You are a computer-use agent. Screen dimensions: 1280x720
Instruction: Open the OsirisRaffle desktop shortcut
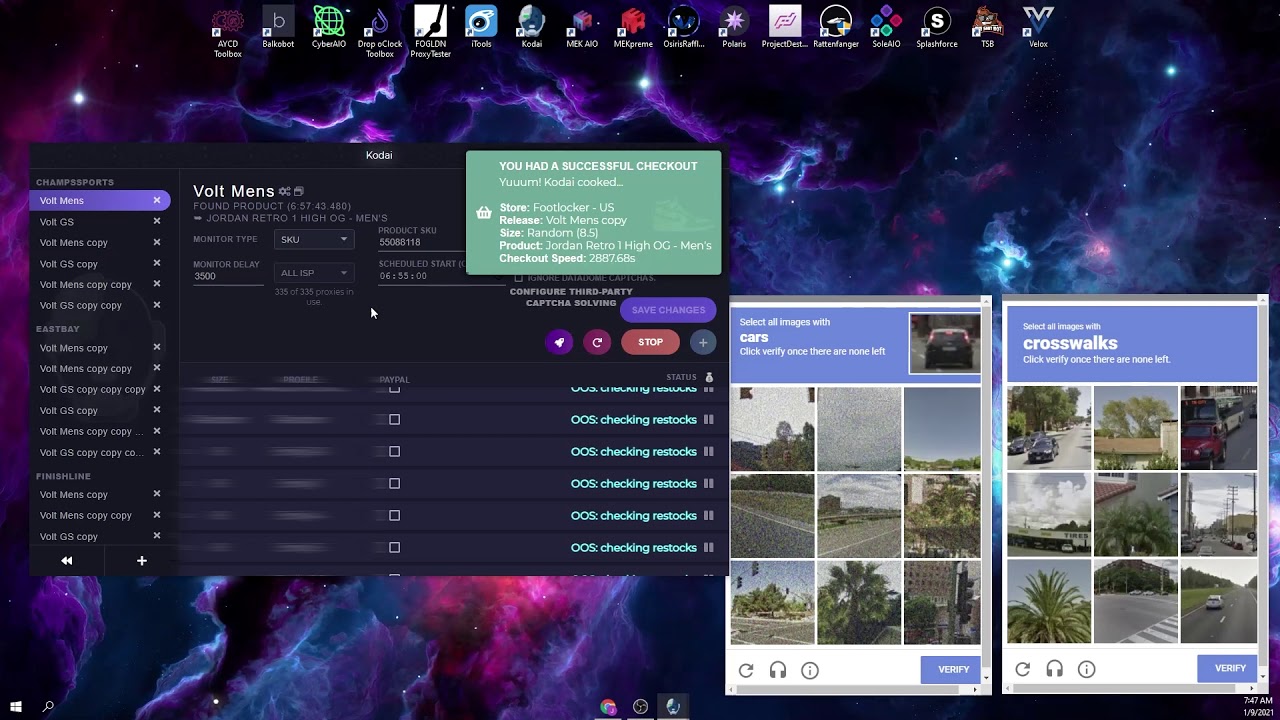[x=684, y=28]
